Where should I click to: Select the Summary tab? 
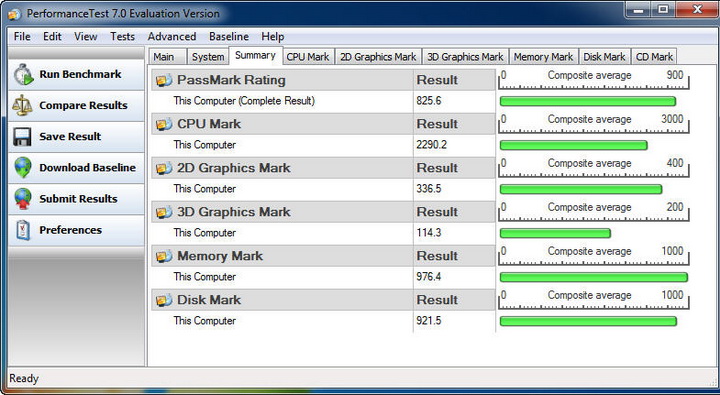pos(255,55)
